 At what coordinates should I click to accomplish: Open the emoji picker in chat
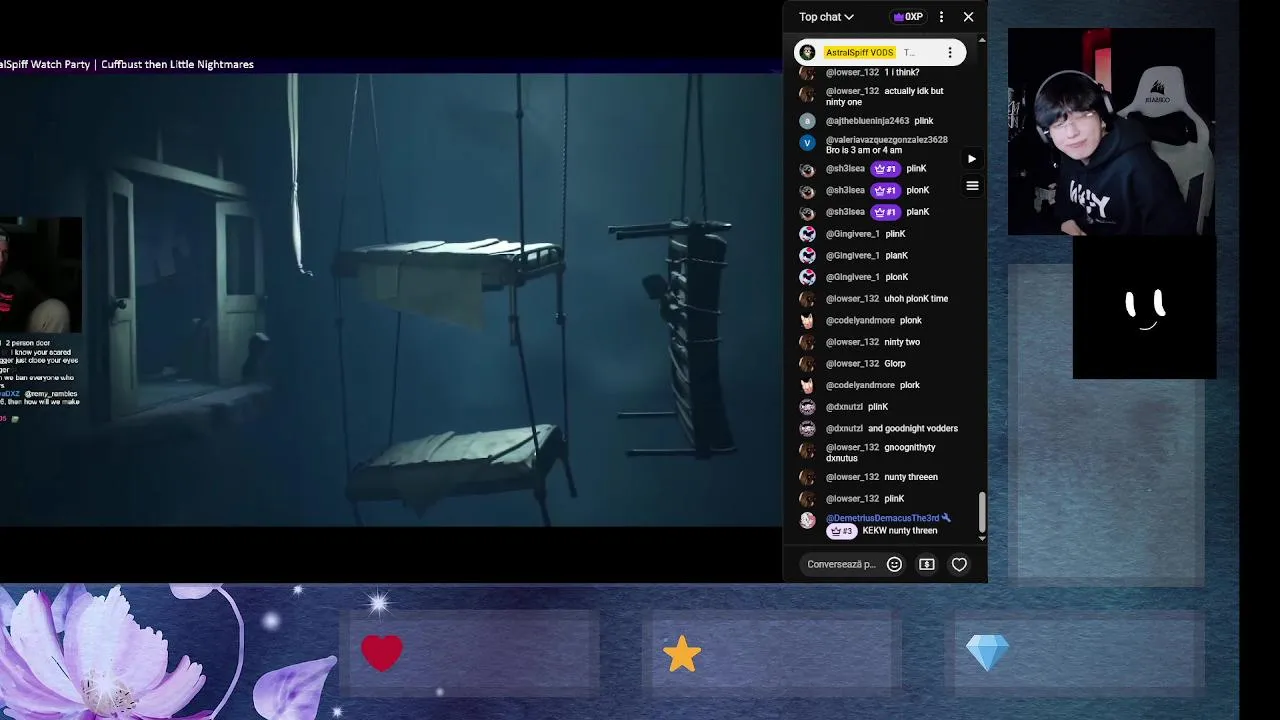tap(894, 565)
